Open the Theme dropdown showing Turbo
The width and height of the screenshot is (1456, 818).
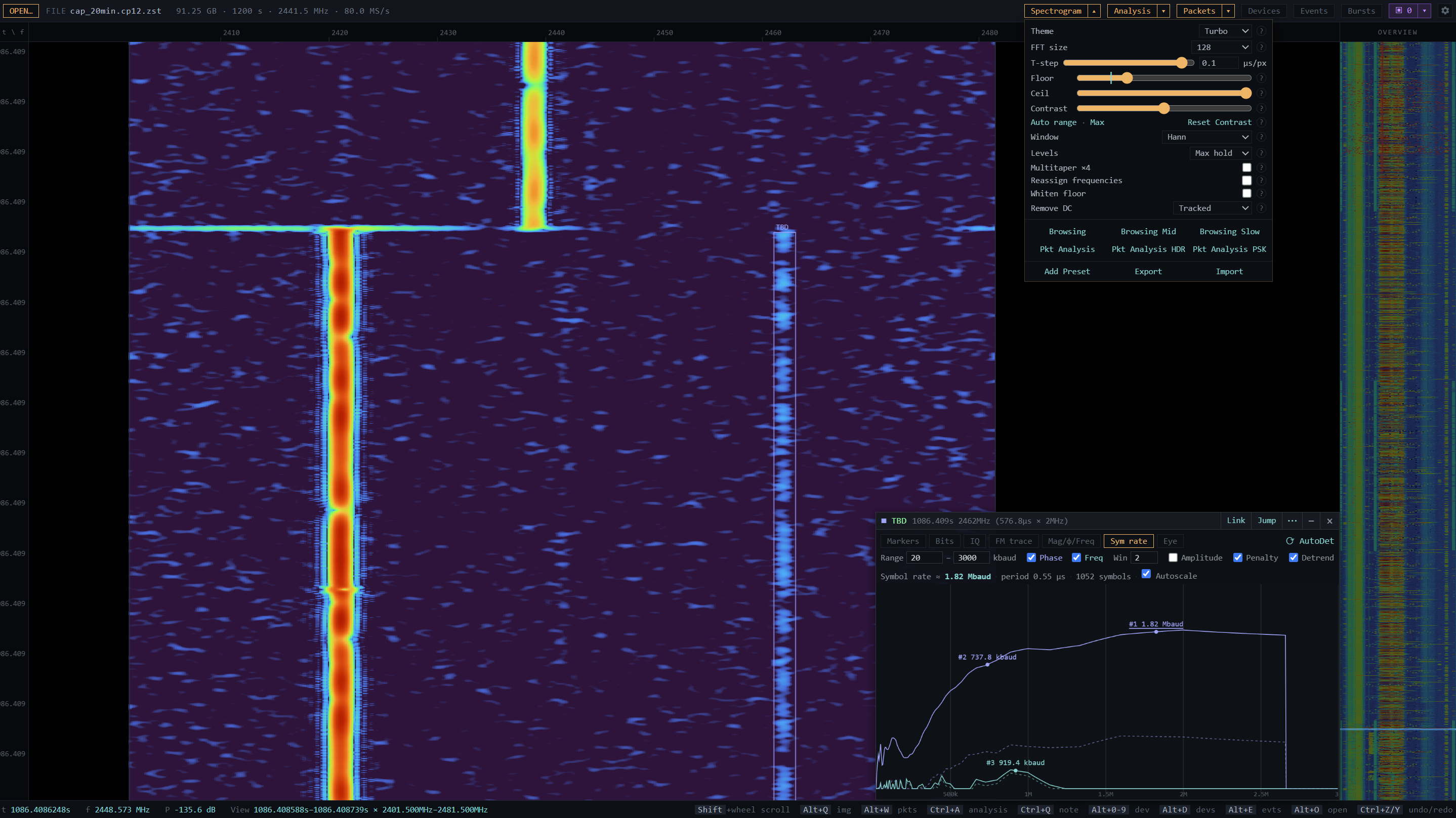tap(1225, 31)
